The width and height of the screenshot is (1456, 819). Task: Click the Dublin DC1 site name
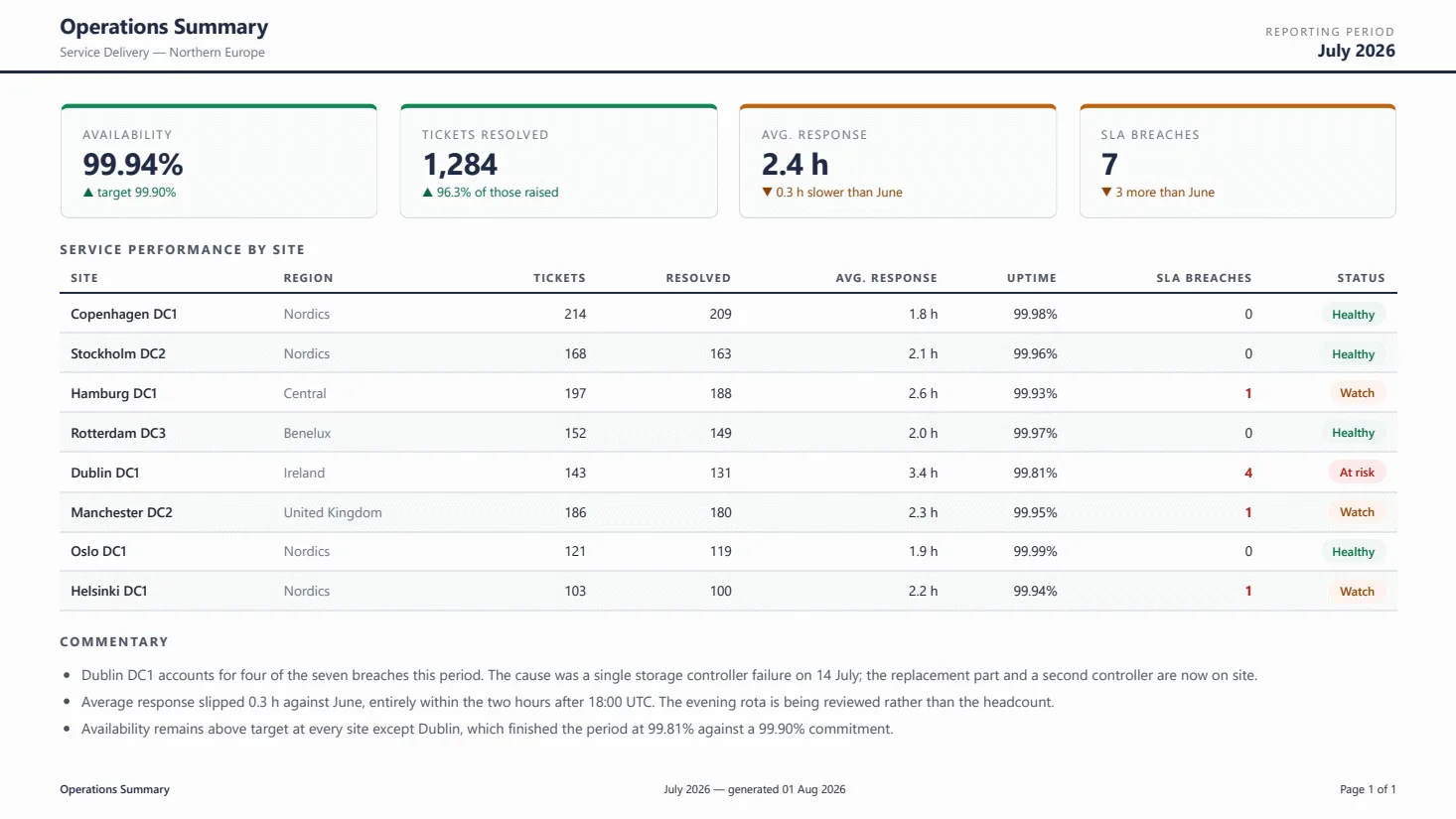point(104,473)
